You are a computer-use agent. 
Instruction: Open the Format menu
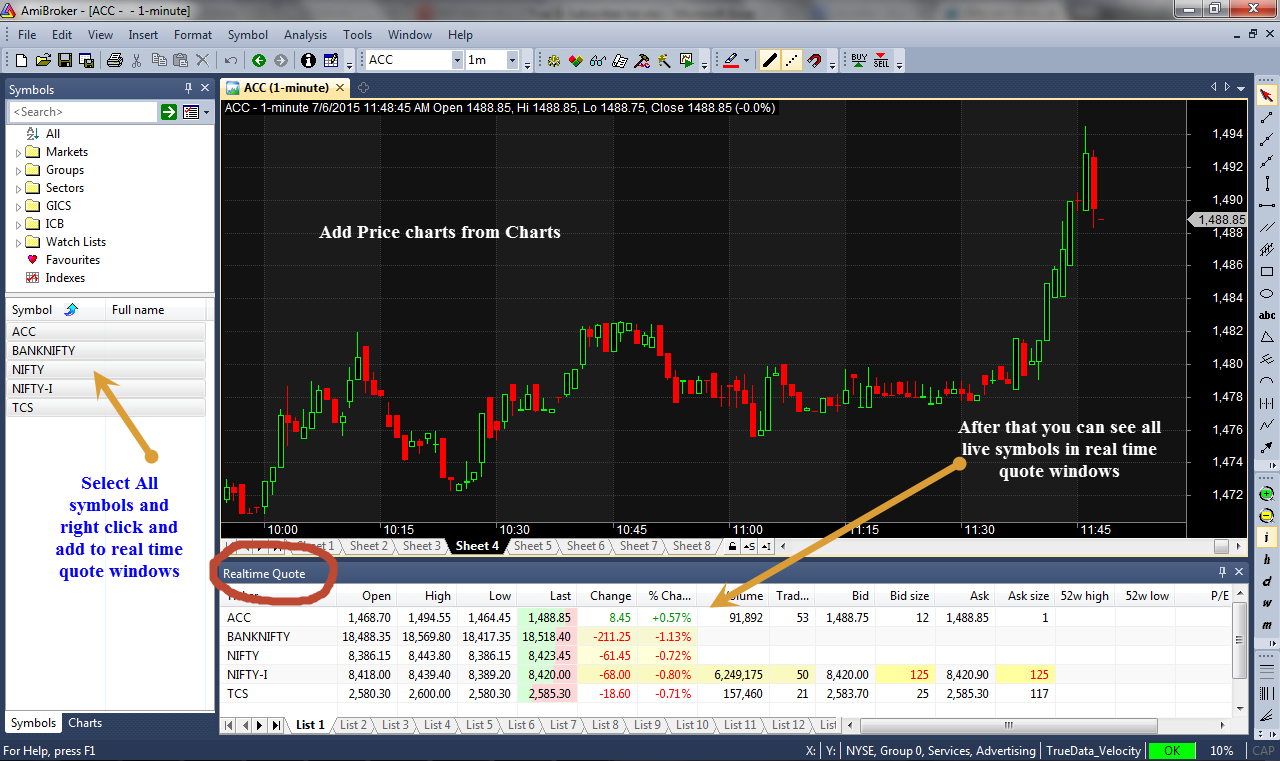193,34
